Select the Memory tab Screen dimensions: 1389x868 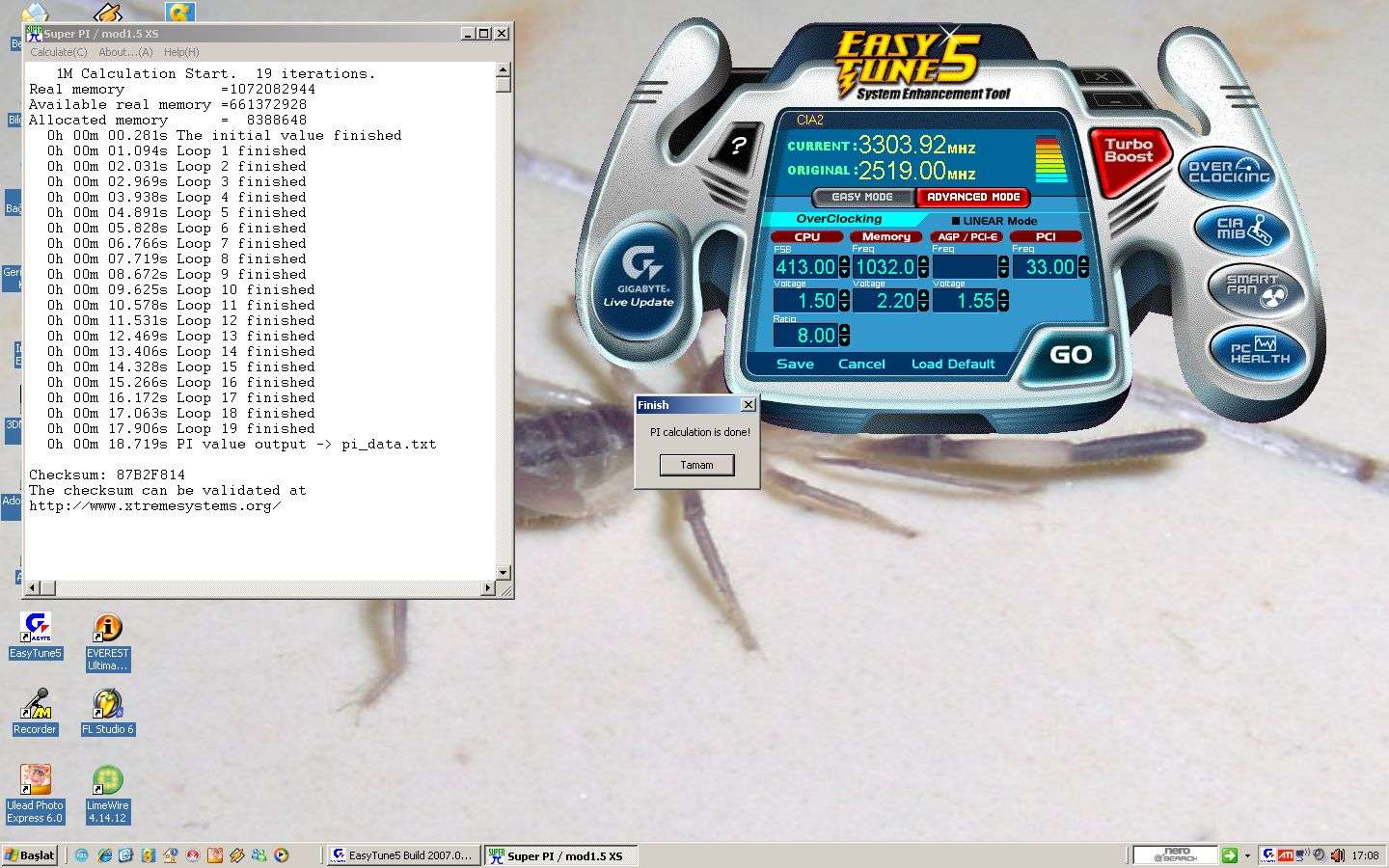(885, 236)
